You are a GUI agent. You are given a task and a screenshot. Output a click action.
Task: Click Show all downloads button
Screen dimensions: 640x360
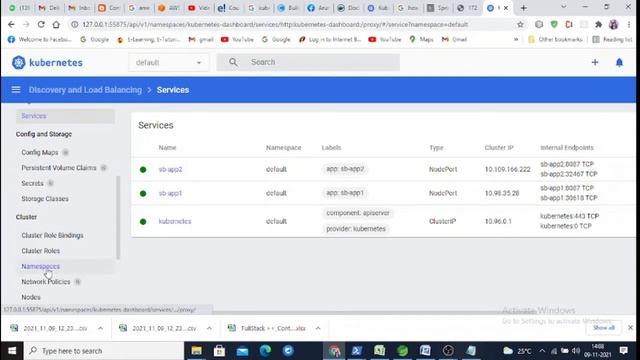click(x=604, y=328)
